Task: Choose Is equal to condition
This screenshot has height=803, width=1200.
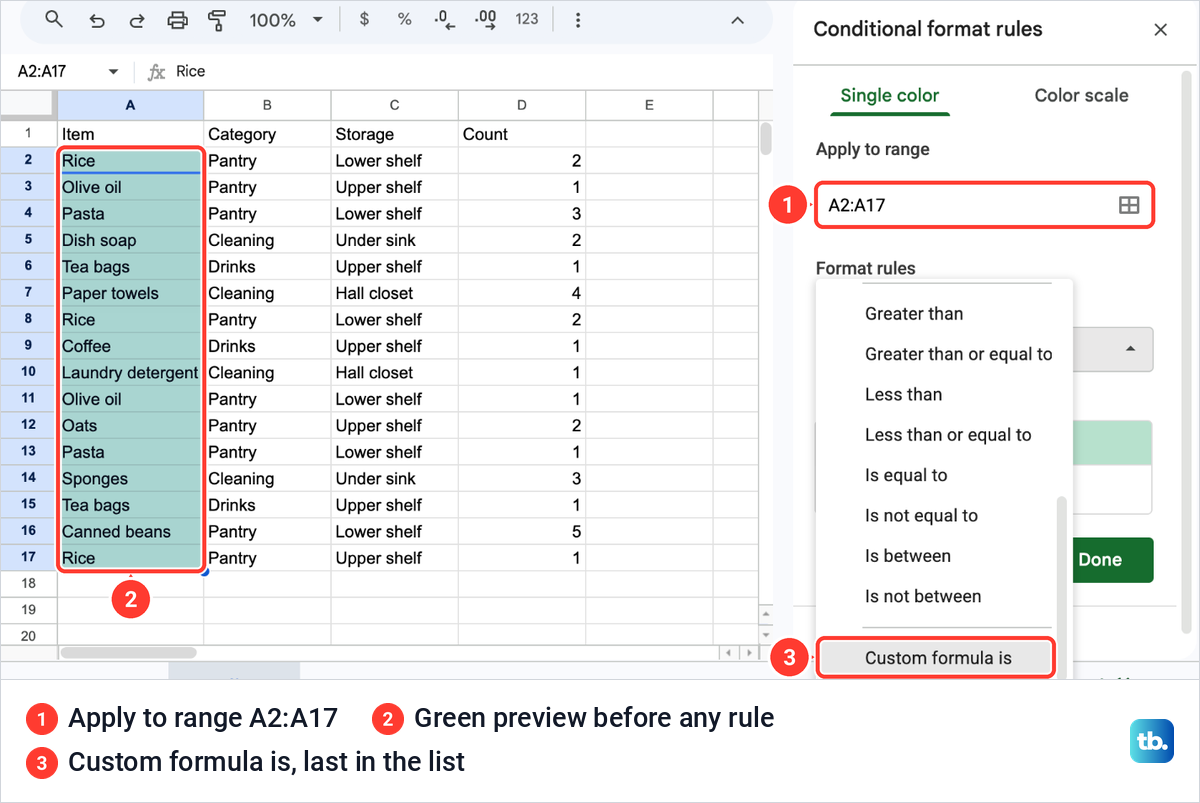Action: click(x=944, y=475)
